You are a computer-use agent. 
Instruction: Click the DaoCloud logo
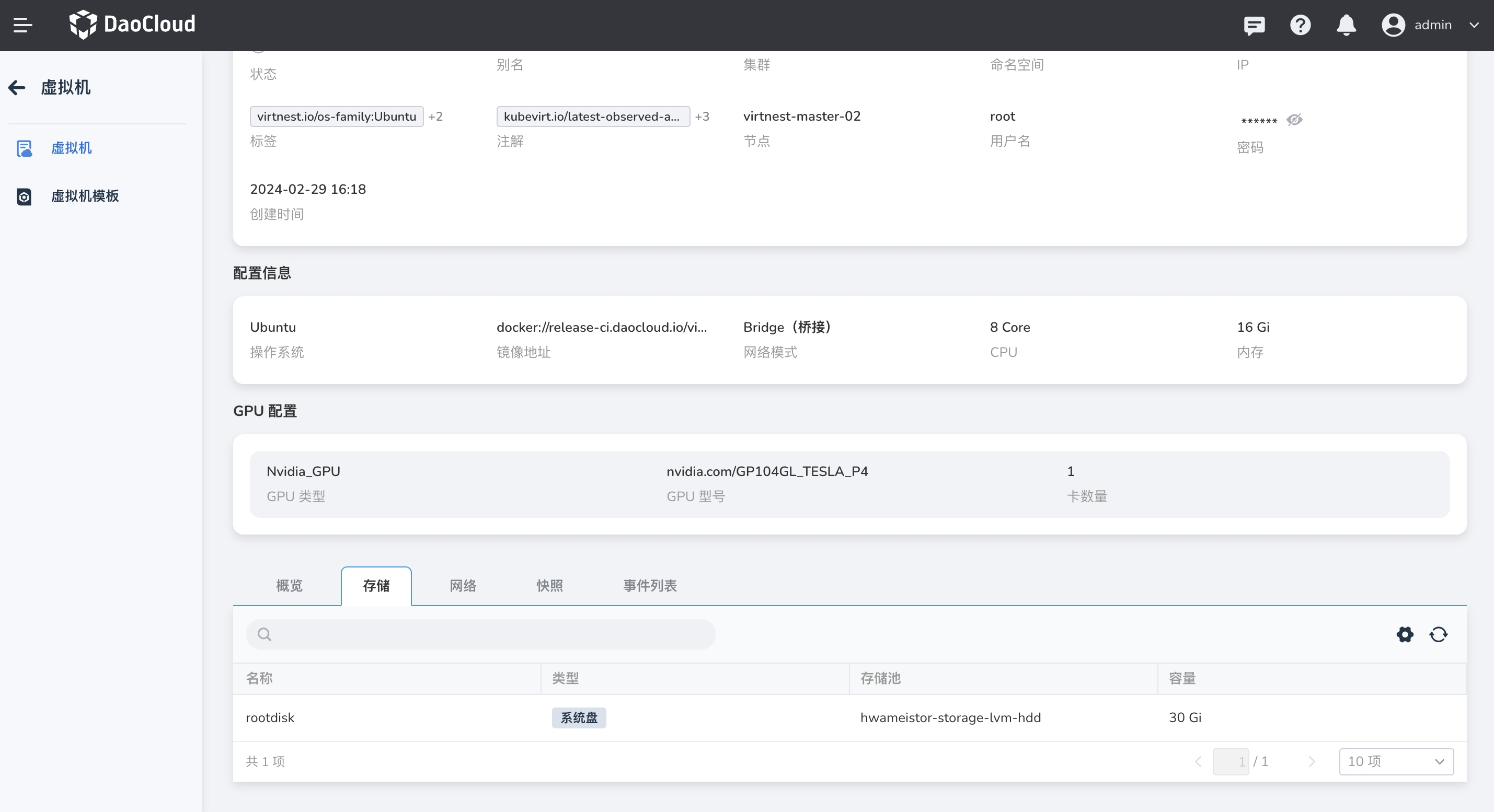click(132, 25)
